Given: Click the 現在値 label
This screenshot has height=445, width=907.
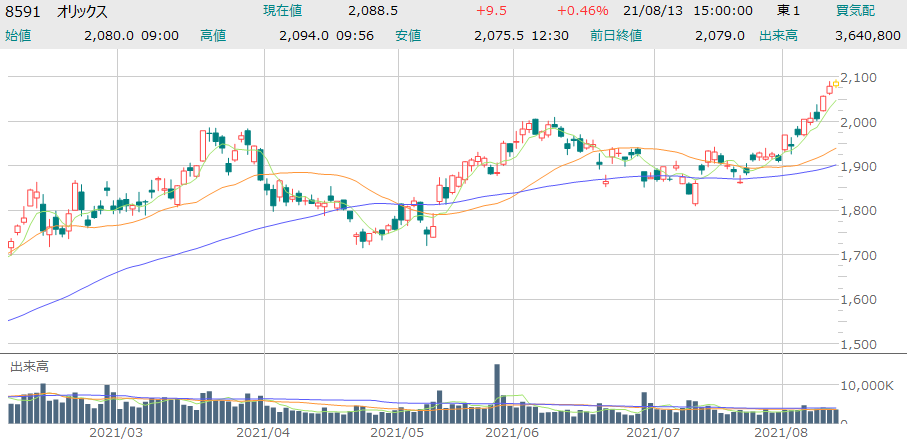Looking at the screenshot, I should click(x=283, y=11).
